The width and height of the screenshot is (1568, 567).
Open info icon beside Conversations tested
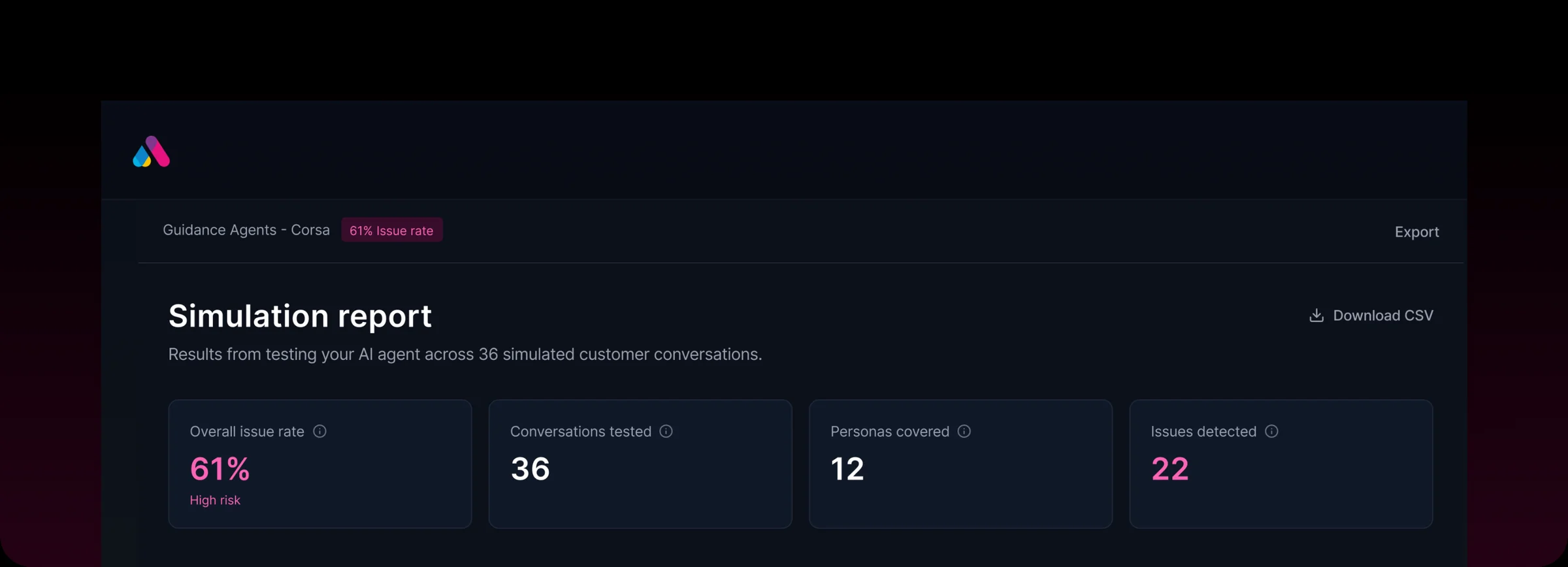(666, 431)
